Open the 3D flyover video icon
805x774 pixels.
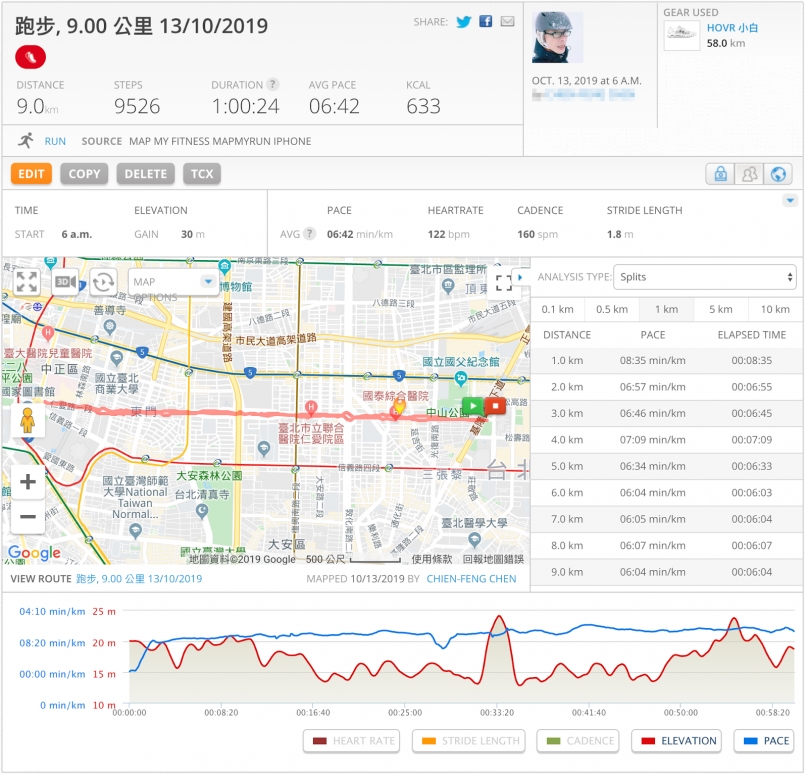pyautogui.click(x=65, y=282)
